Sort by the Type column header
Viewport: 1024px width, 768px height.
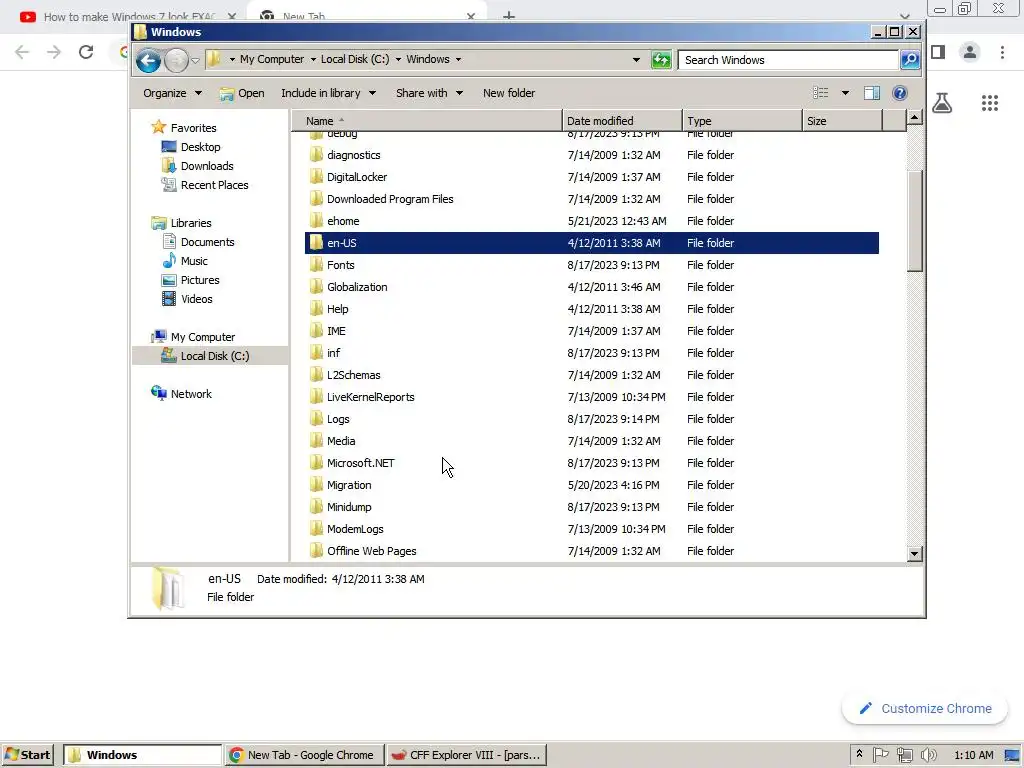[742, 121]
